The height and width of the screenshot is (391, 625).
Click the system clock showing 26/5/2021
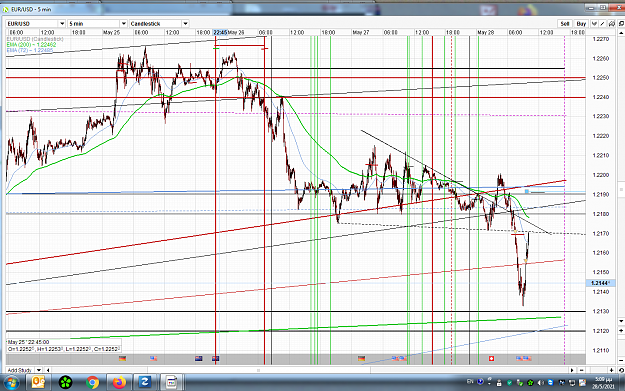coord(603,383)
